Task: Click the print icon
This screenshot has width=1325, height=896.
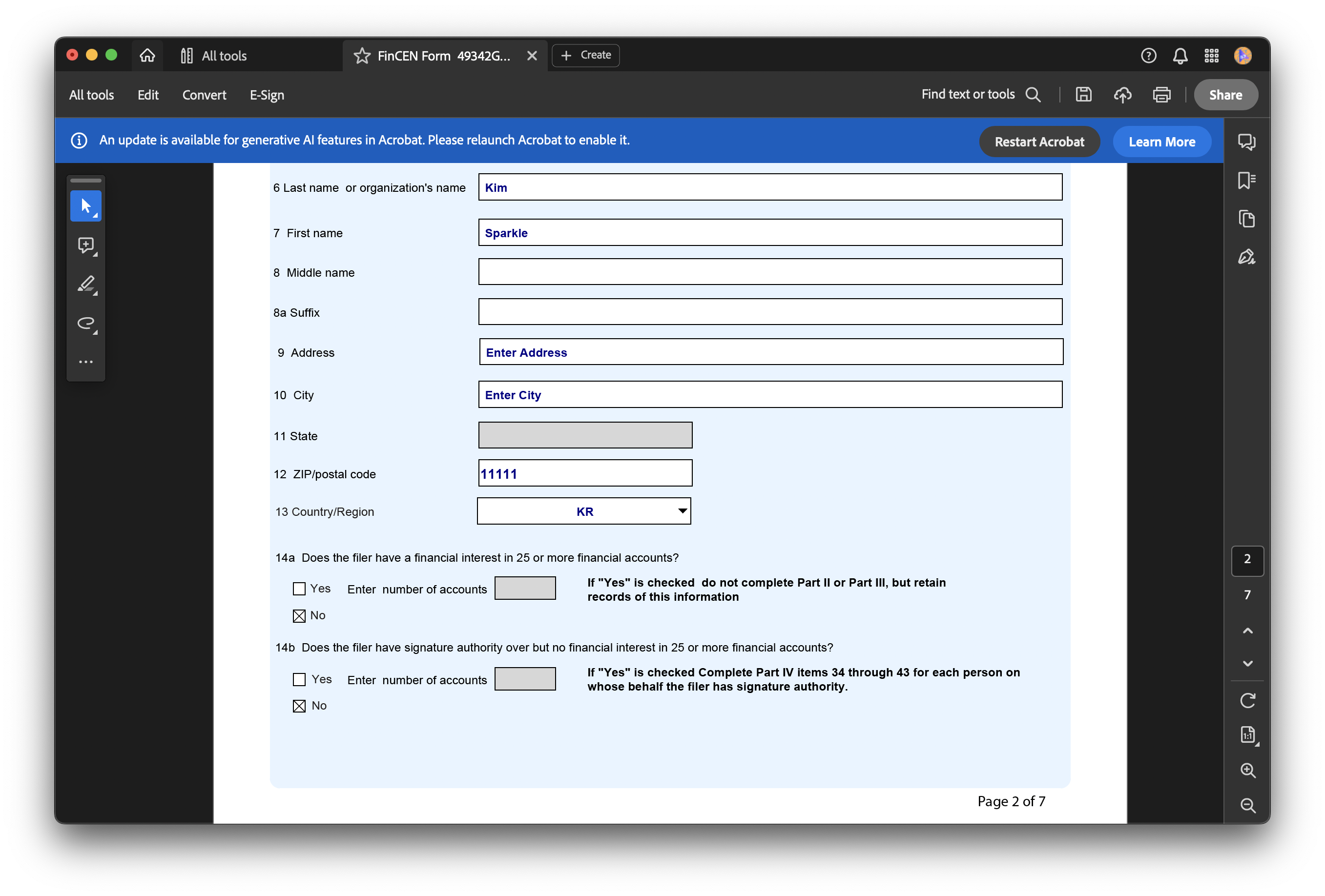Action: click(x=1161, y=95)
